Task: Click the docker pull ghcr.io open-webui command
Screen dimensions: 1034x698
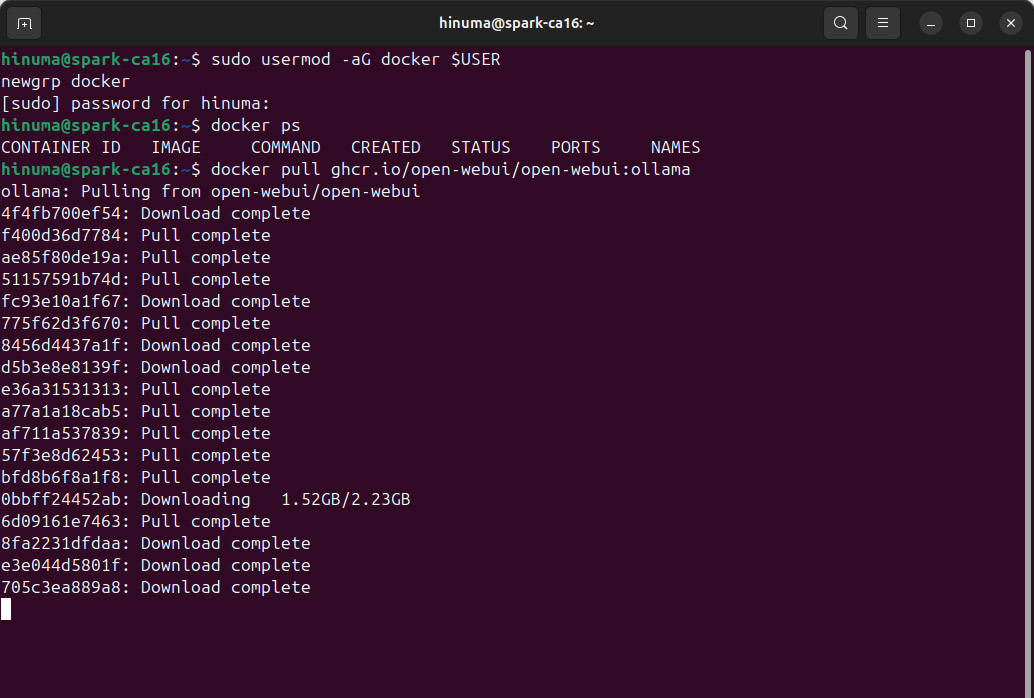Action: 450,170
